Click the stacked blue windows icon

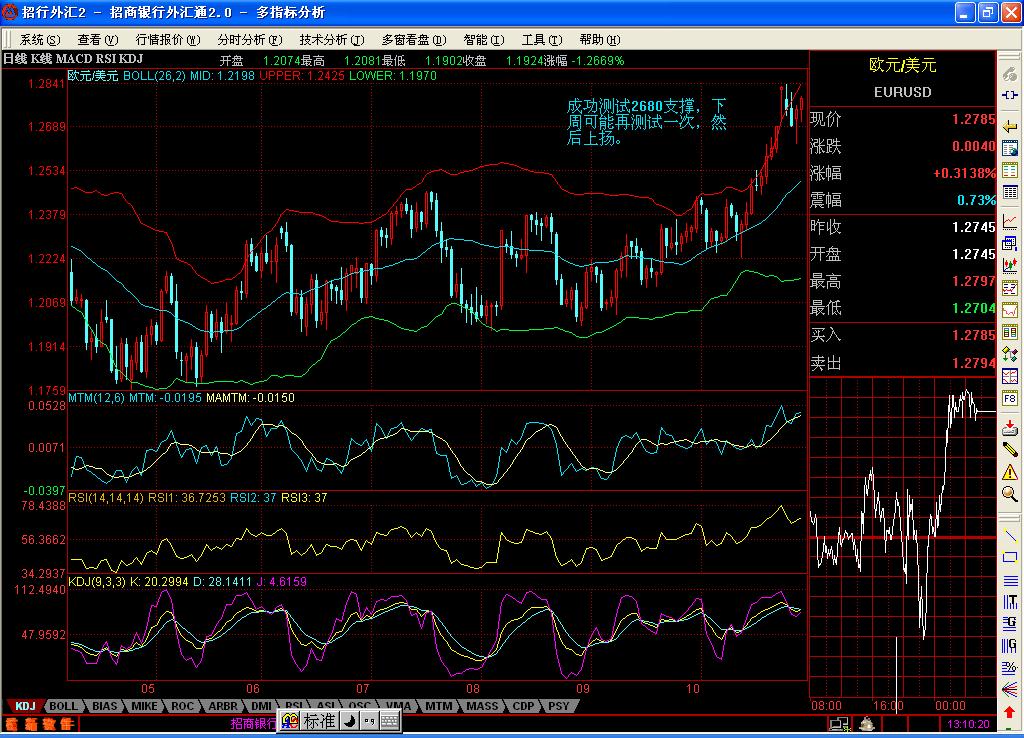(1010, 244)
